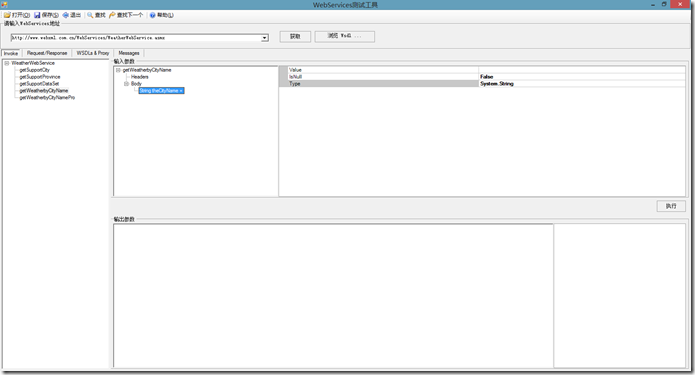695x375 pixels.
Task: Click the Find (查找) magnifier icon
Action: point(90,15)
